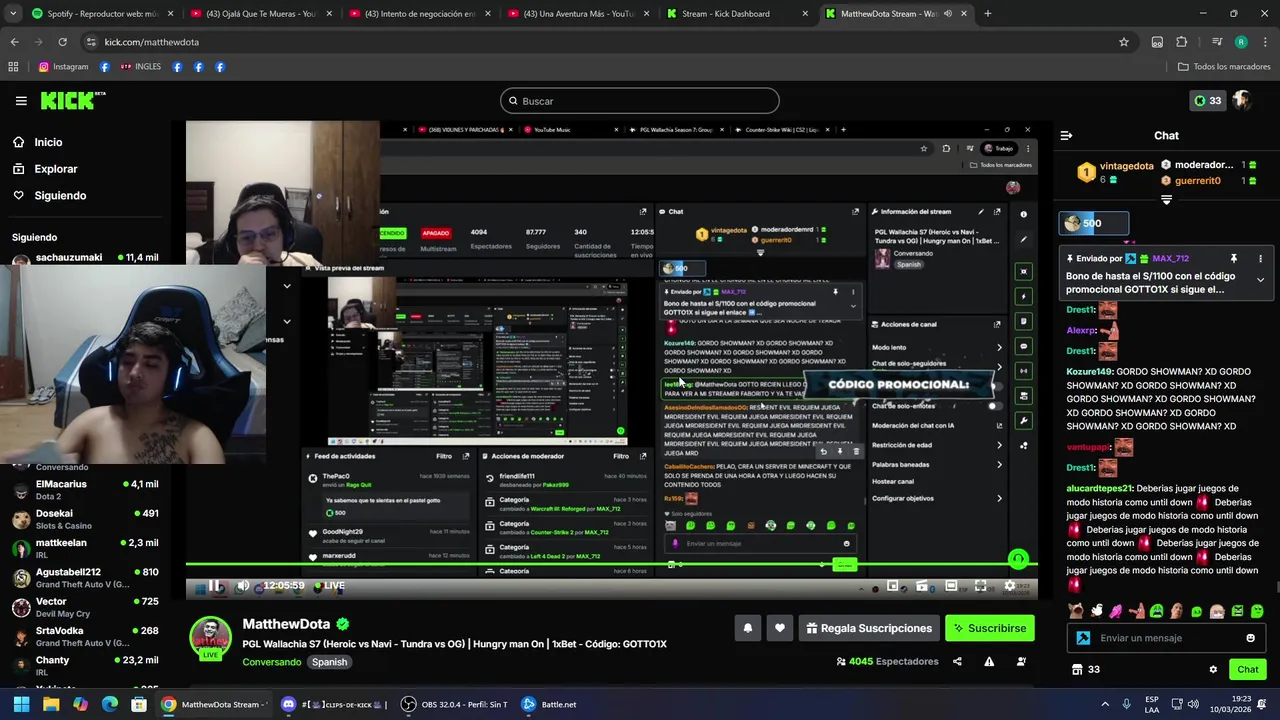
Task: Toggle theater mode in the player
Action: (x=952, y=586)
